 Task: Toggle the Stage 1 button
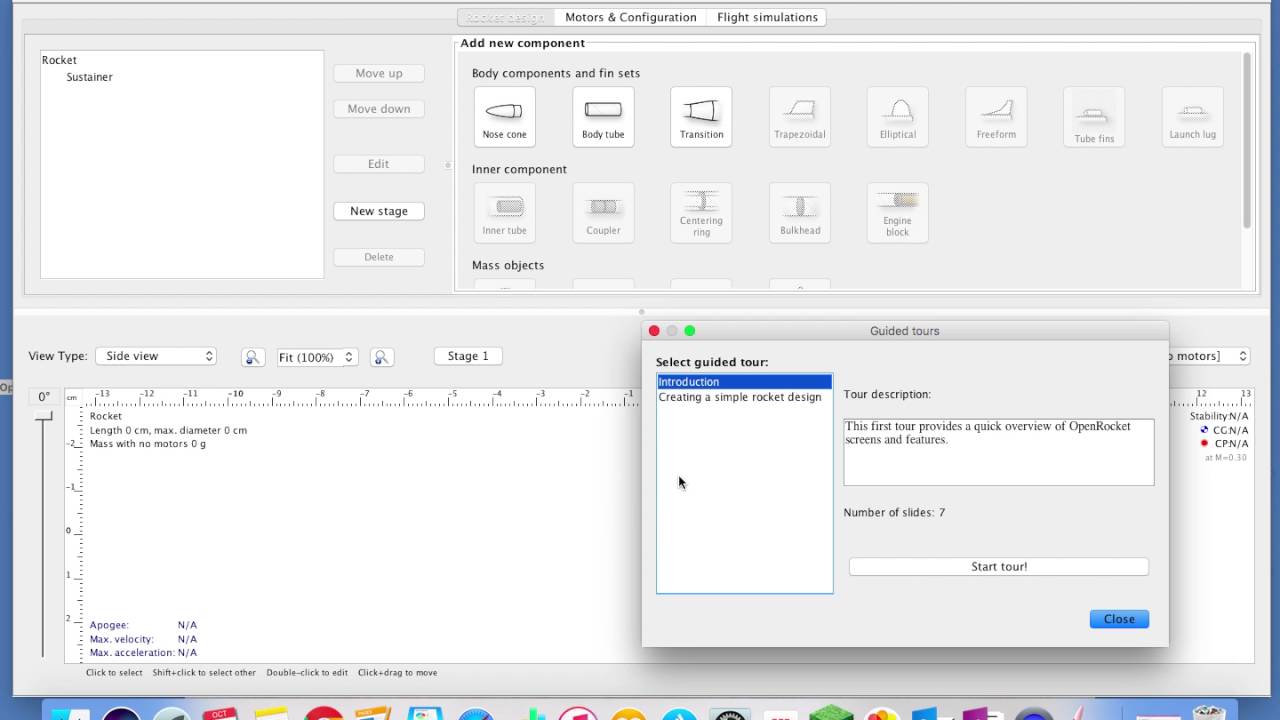coord(468,356)
